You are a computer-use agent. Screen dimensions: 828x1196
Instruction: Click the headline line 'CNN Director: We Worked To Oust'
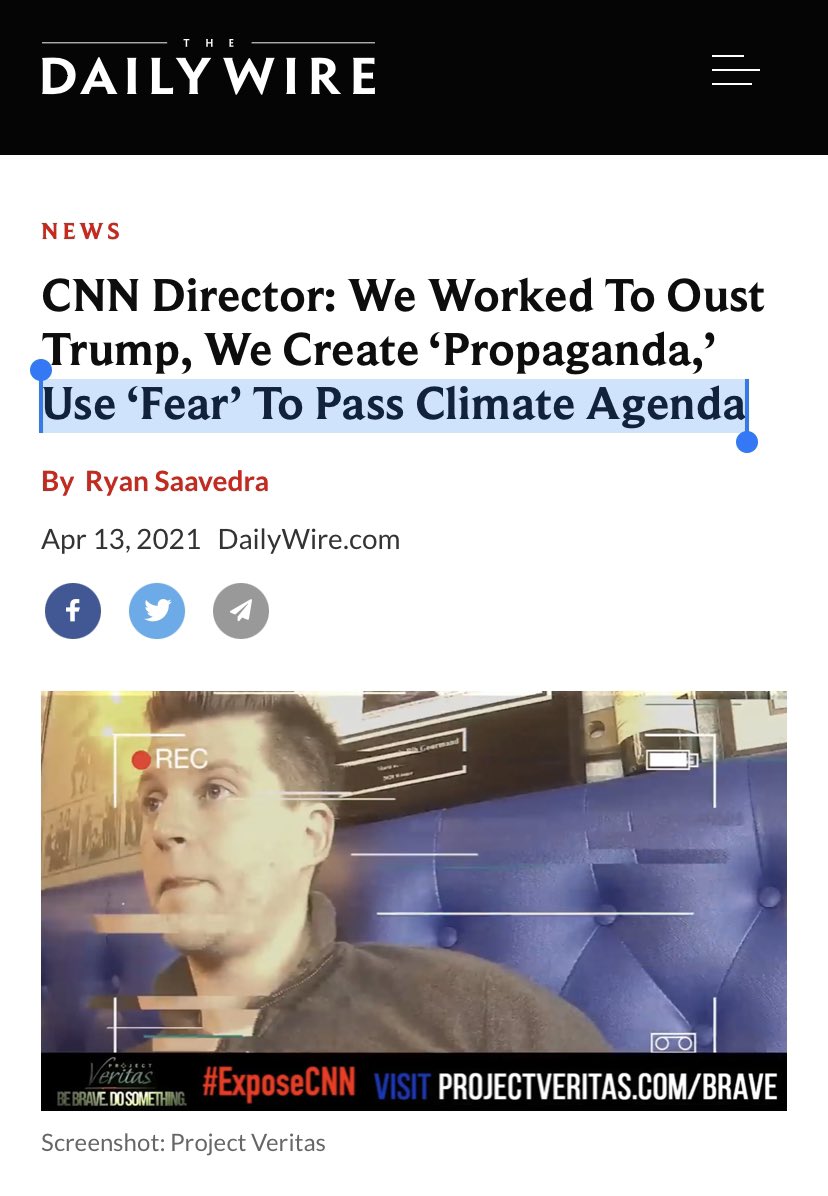point(403,296)
